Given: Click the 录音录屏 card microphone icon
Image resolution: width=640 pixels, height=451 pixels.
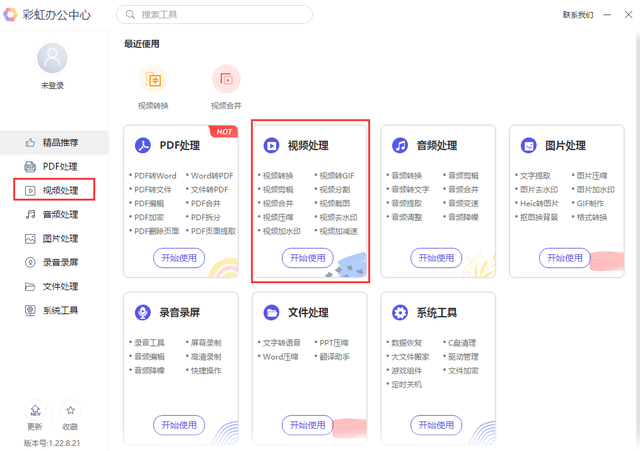Looking at the screenshot, I should [x=143, y=313].
